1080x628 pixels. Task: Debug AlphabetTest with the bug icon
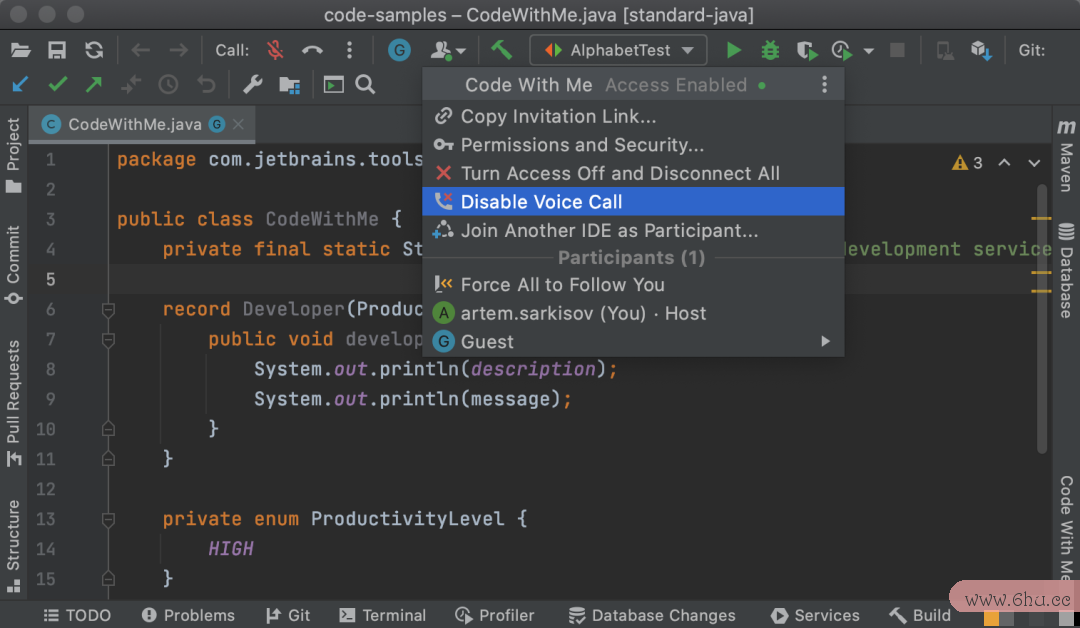coord(770,50)
